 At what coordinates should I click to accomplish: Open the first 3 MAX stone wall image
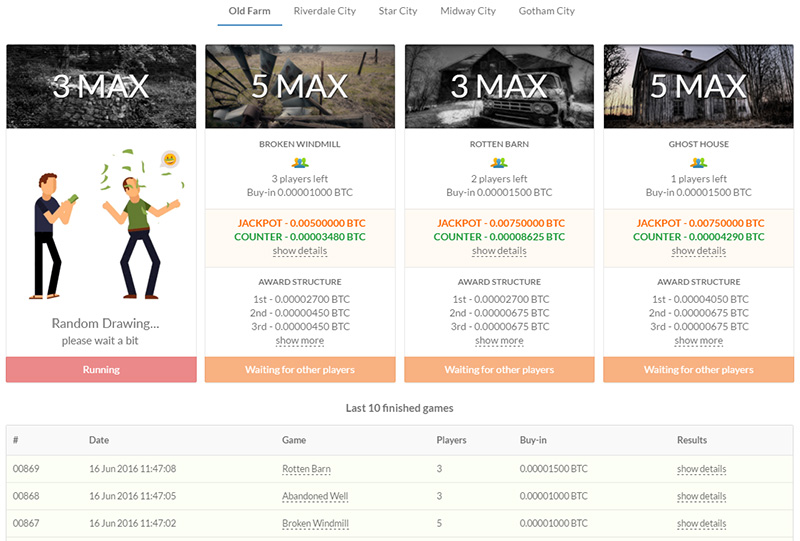pyautogui.click(x=101, y=86)
